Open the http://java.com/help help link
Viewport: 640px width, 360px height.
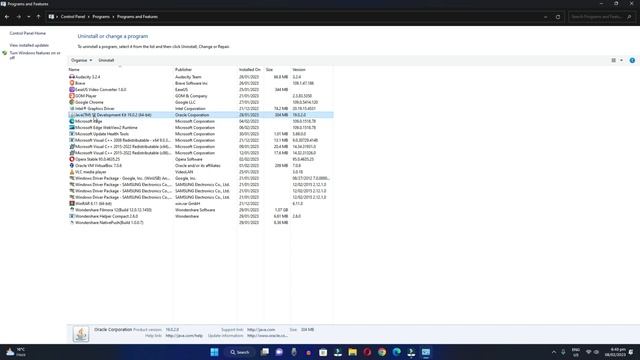(x=184, y=336)
